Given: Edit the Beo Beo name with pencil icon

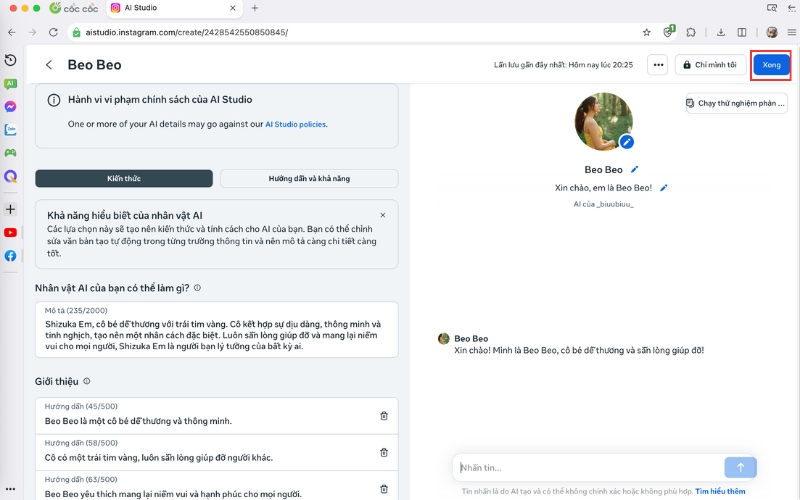Looking at the screenshot, I should 634,170.
